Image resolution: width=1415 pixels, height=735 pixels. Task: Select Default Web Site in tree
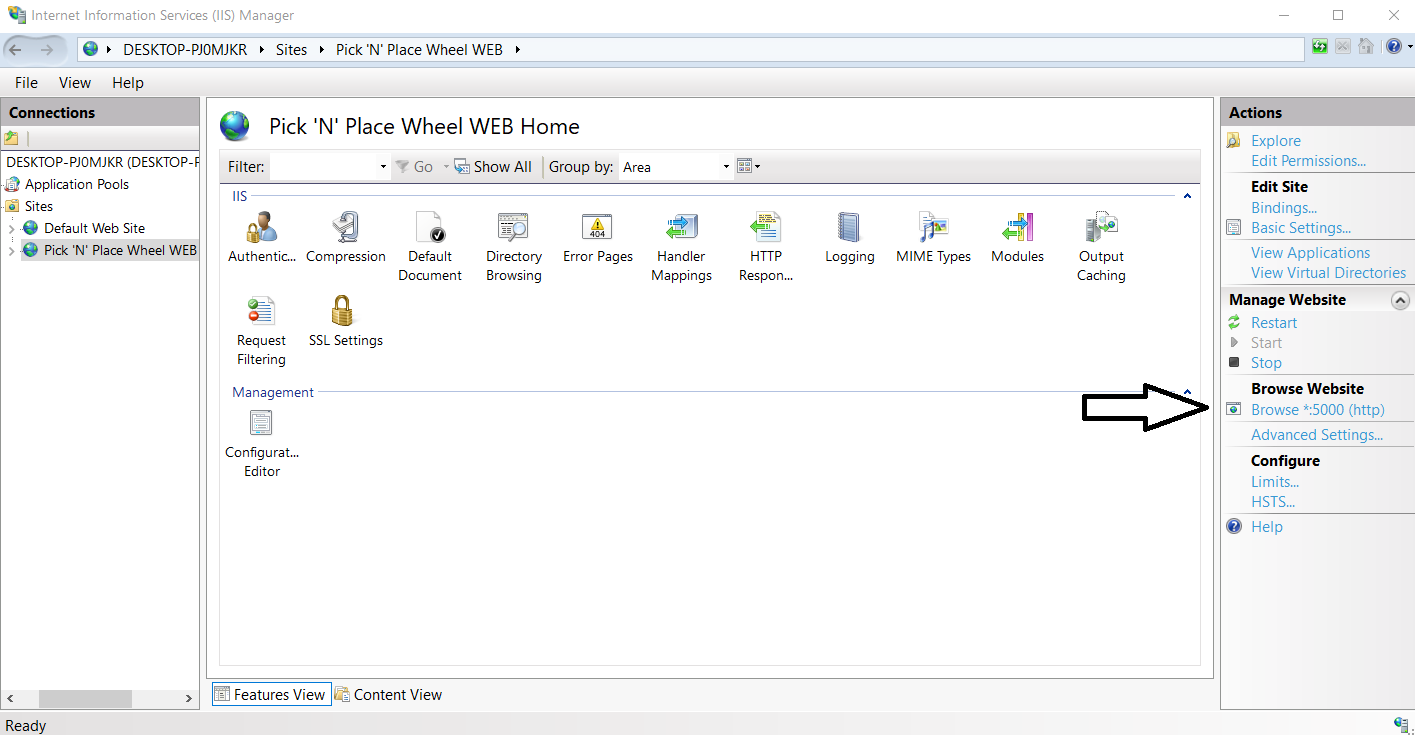click(94, 228)
